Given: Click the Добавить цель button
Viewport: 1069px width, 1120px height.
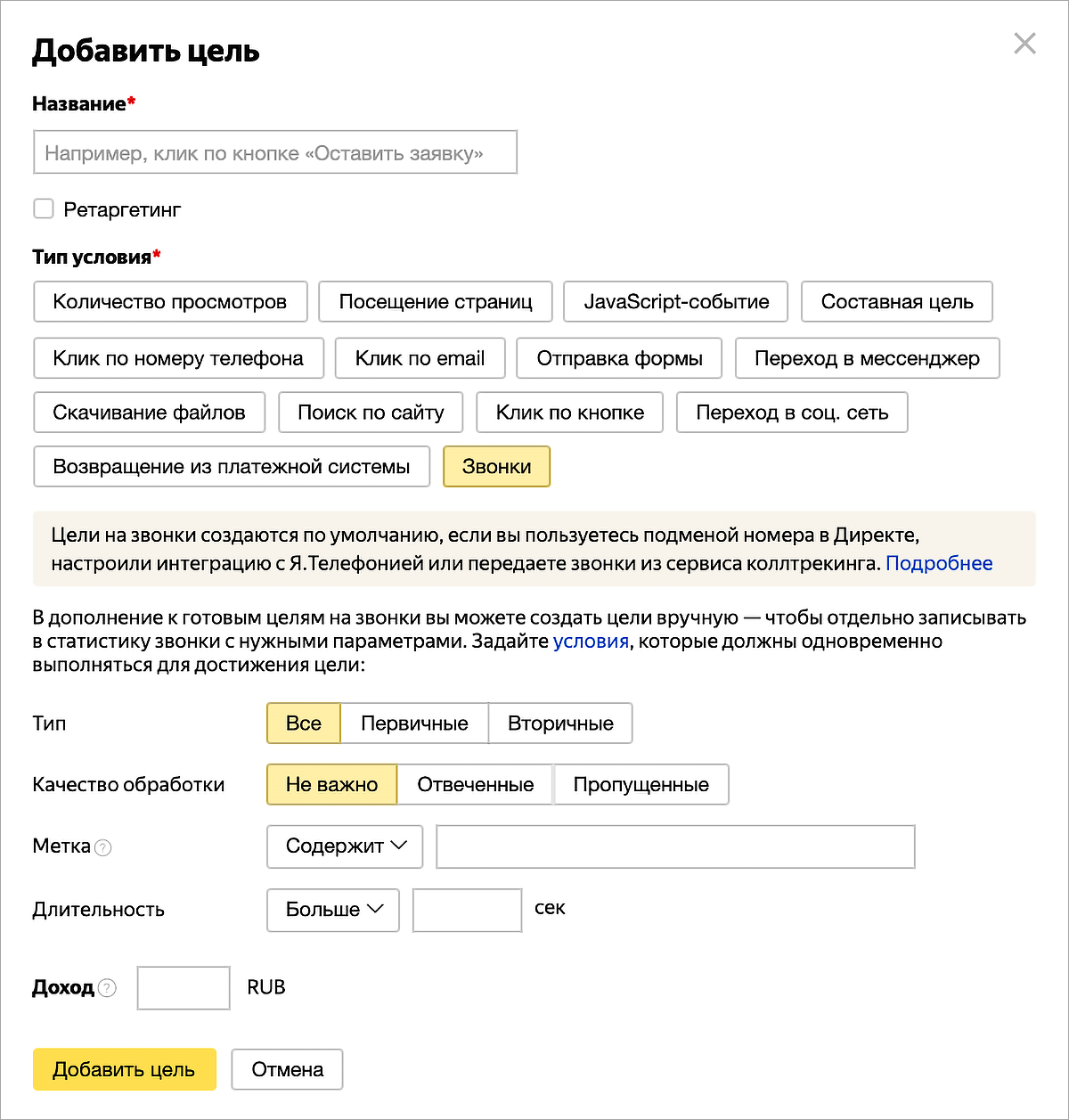Looking at the screenshot, I should point(124,1069).
